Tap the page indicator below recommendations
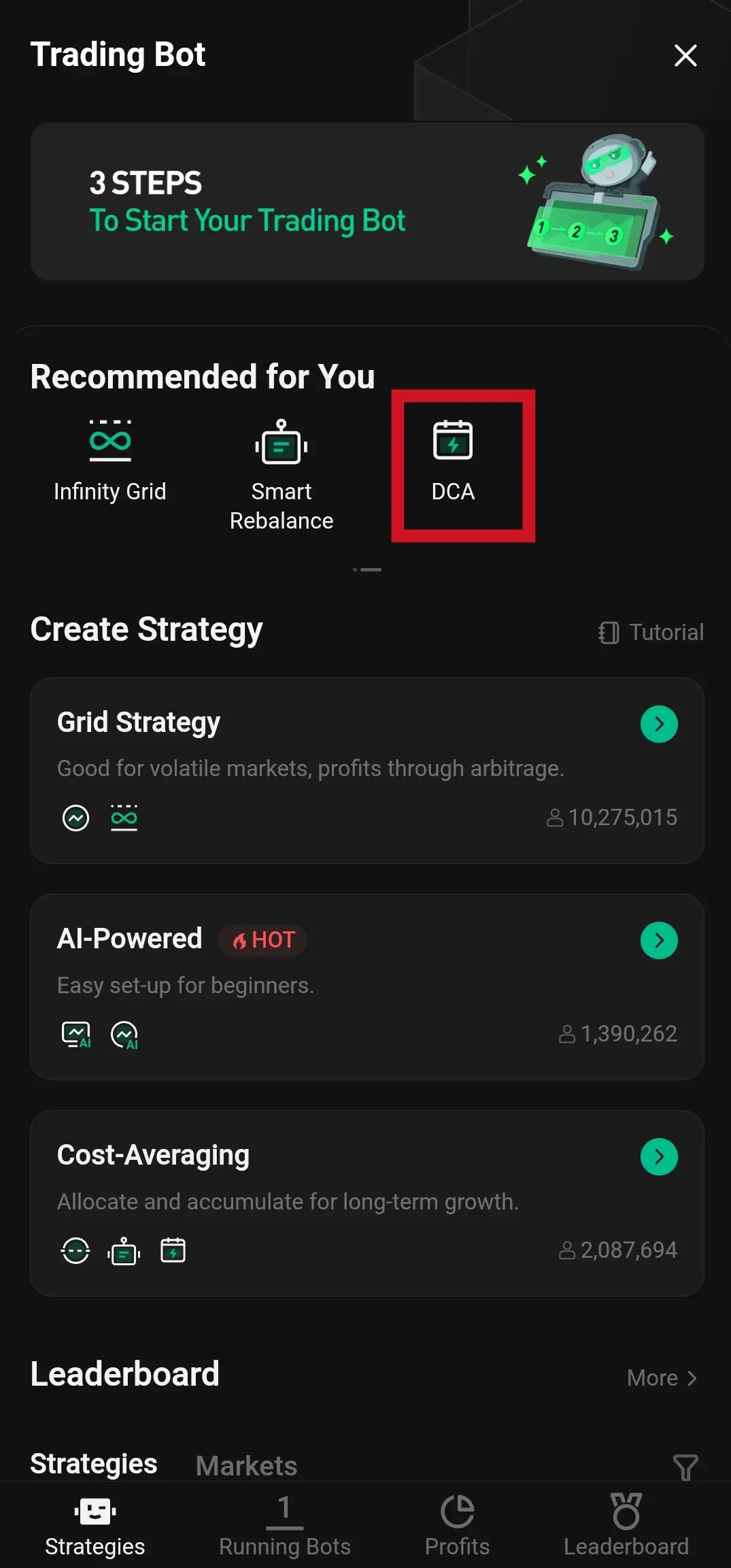This screenshot has height=1568, width=731. pyautogui.click(x=367, y=569)
